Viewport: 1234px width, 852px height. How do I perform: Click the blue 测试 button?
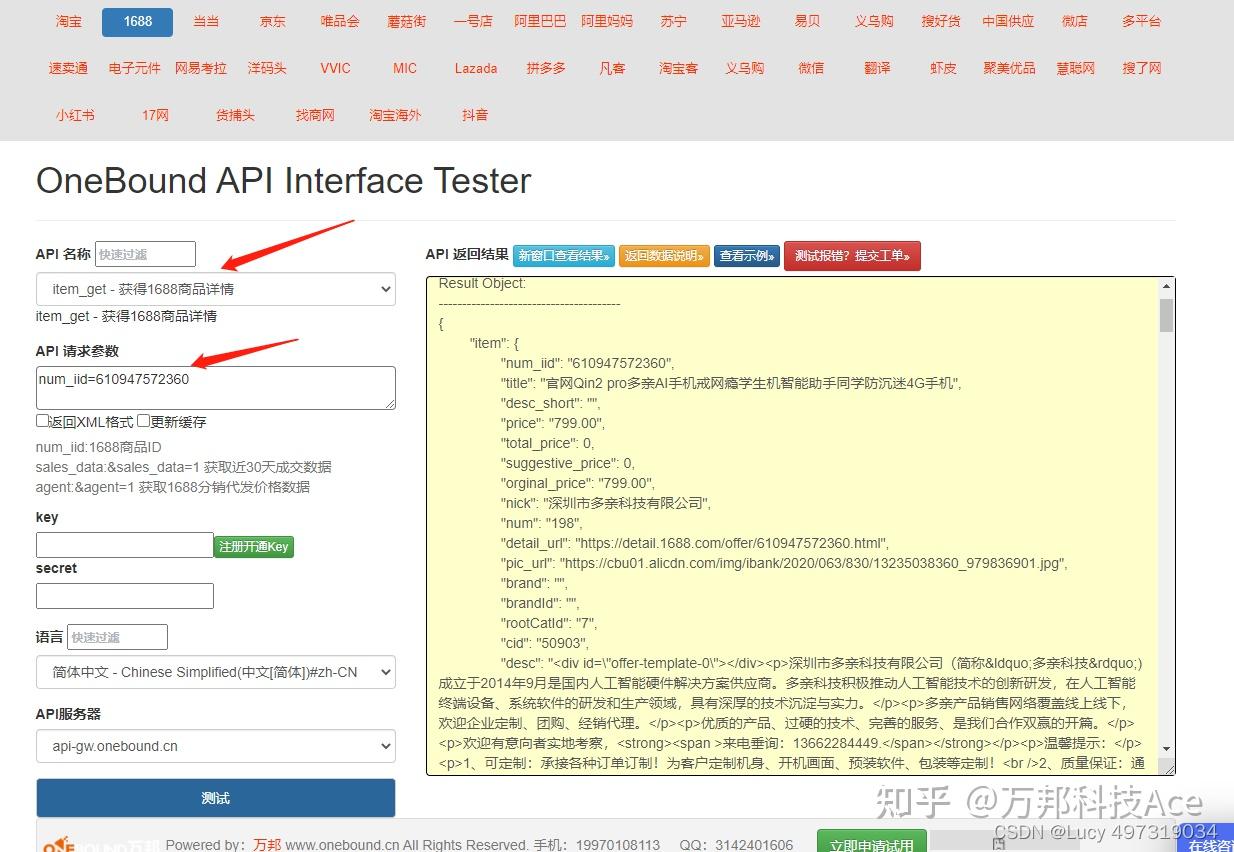pyautogui.click(x=215, y=798)
